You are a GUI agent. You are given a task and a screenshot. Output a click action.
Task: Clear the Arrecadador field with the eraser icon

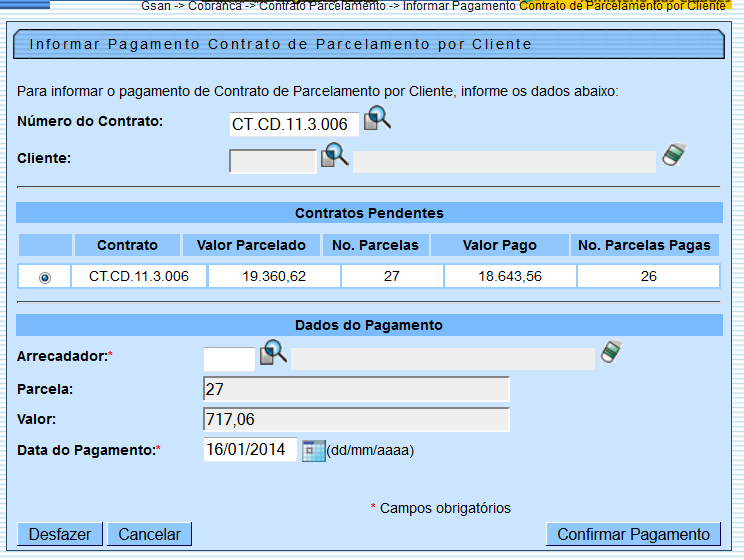612,352
